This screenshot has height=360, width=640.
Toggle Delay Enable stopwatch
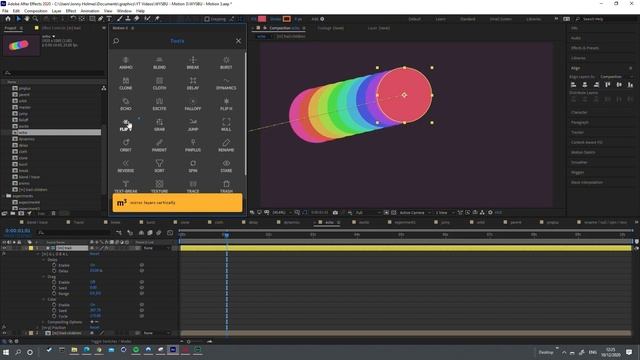[54, 265]
